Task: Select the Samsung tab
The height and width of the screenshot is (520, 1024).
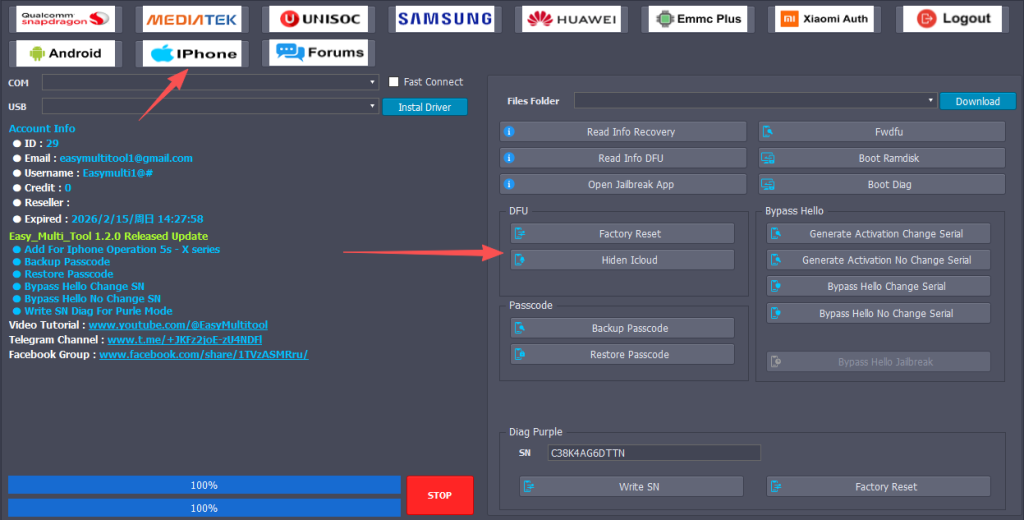Action: 445,19
